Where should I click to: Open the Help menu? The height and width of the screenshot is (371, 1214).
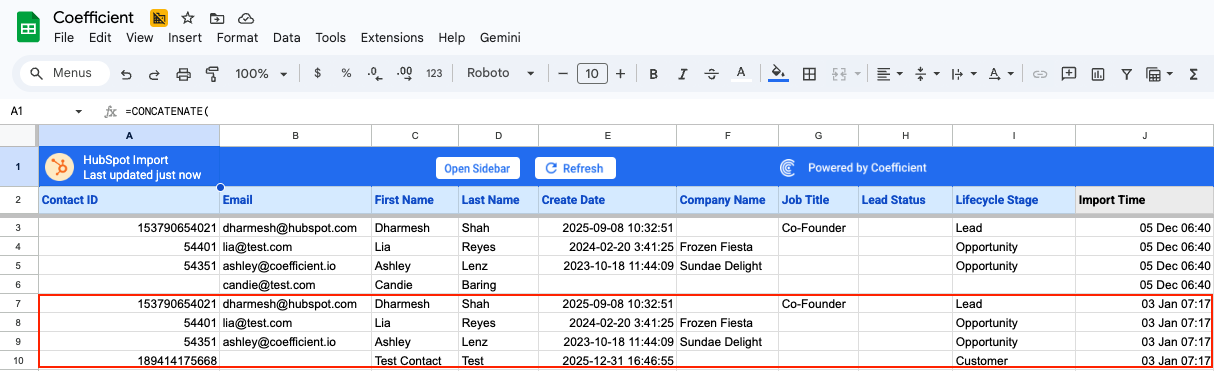point(452,38)
